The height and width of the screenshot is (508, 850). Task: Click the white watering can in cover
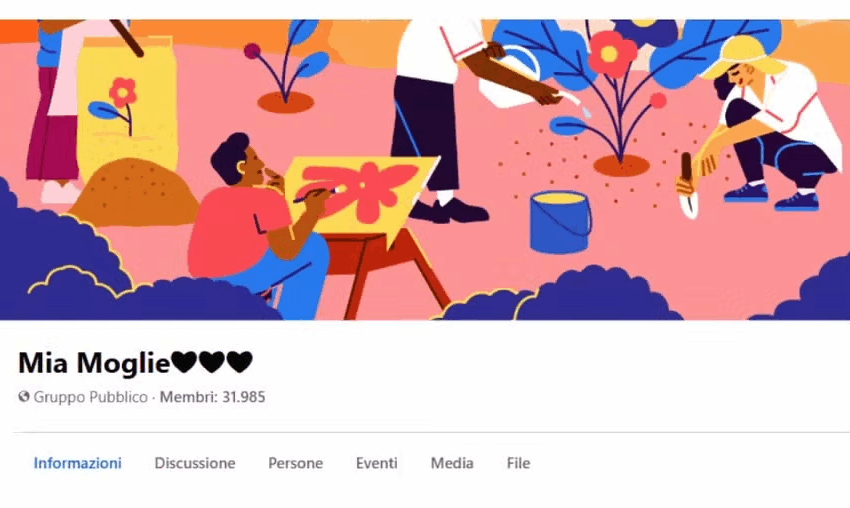515,79
